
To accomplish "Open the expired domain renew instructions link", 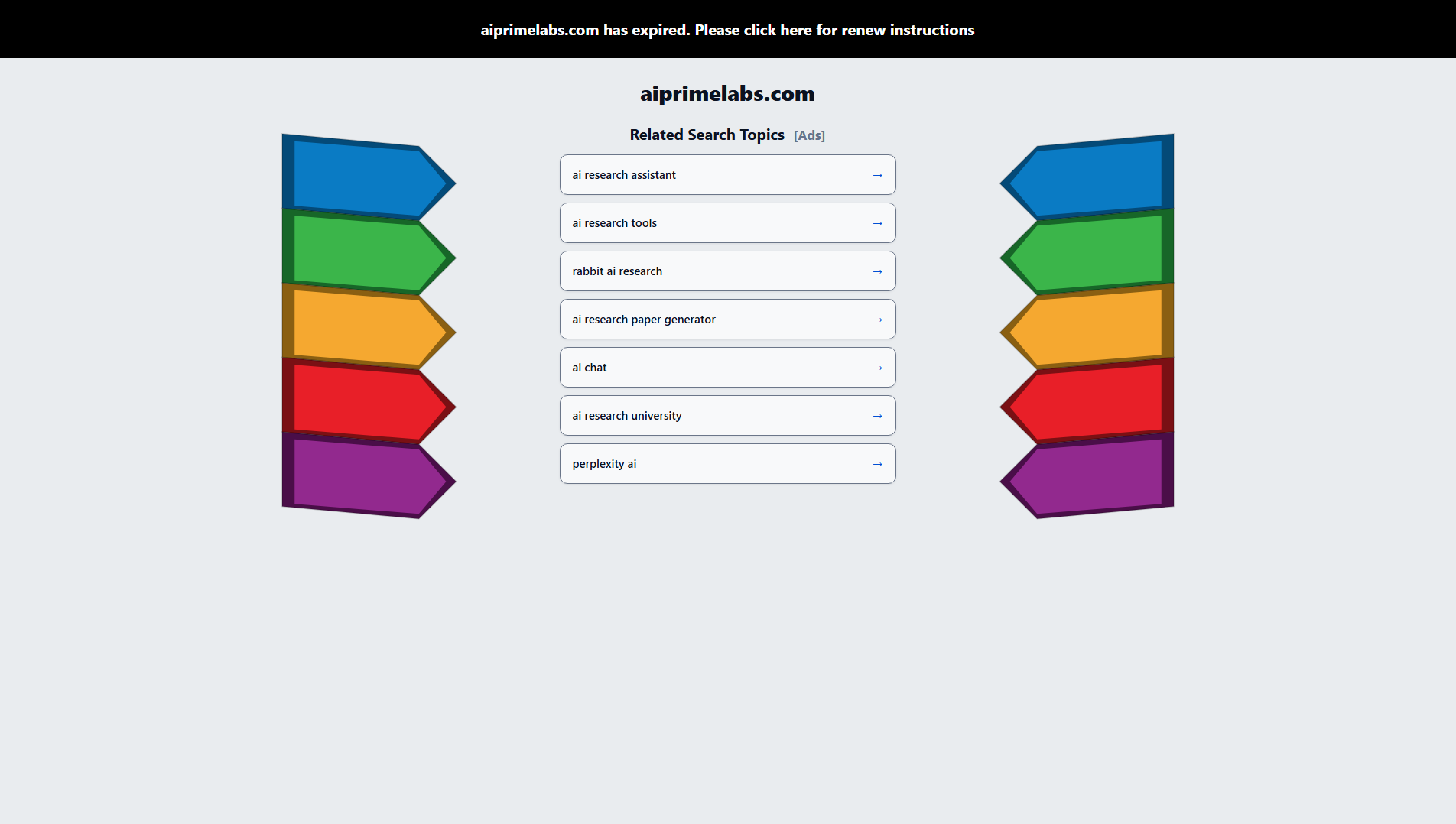I will (727, 30).
